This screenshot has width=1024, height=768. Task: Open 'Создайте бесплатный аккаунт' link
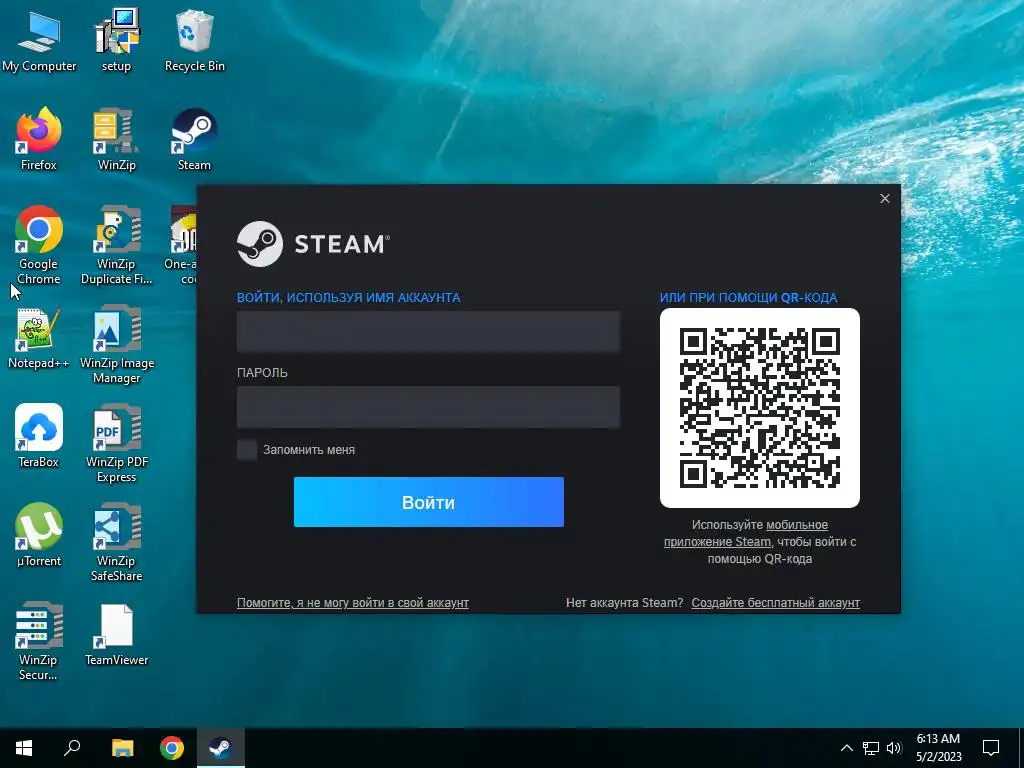point(775,603)
